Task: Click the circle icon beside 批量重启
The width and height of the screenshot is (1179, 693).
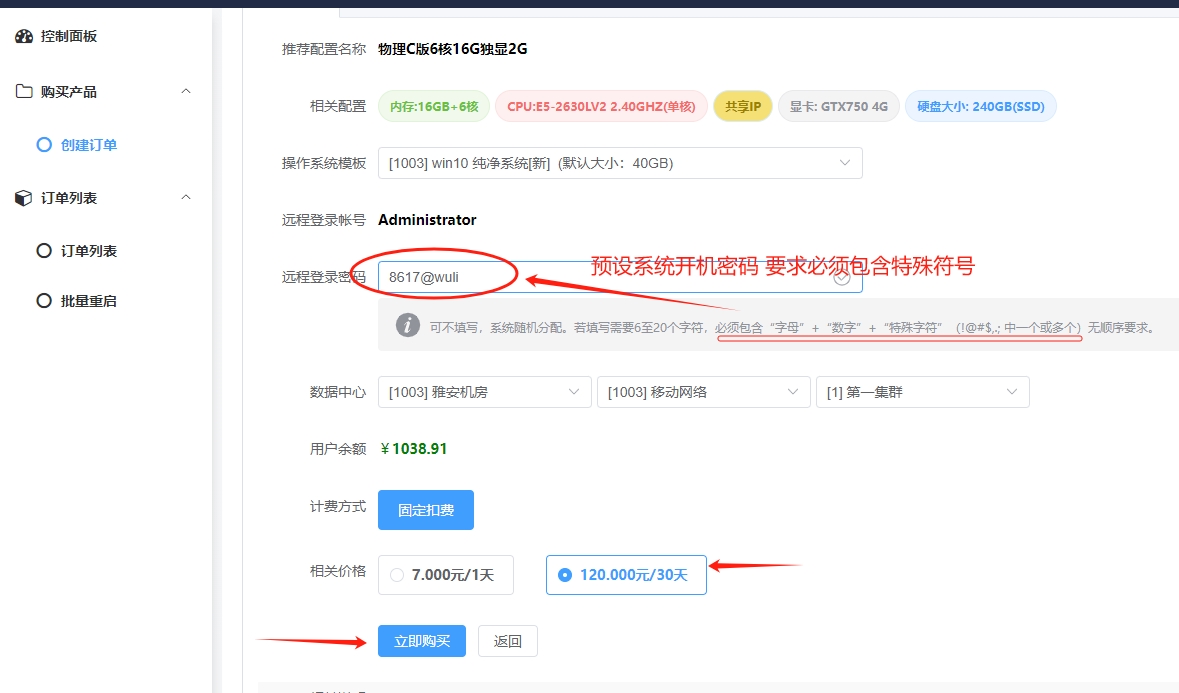Action: tap(44, 301)
